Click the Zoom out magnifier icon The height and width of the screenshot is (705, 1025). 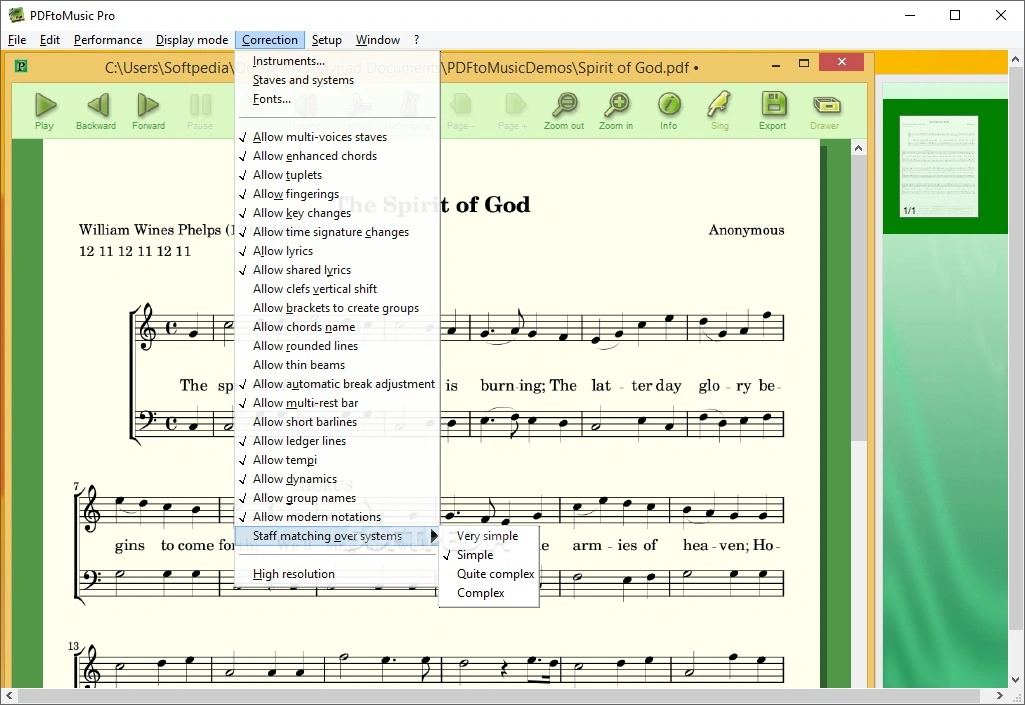[x=564, y=106]
